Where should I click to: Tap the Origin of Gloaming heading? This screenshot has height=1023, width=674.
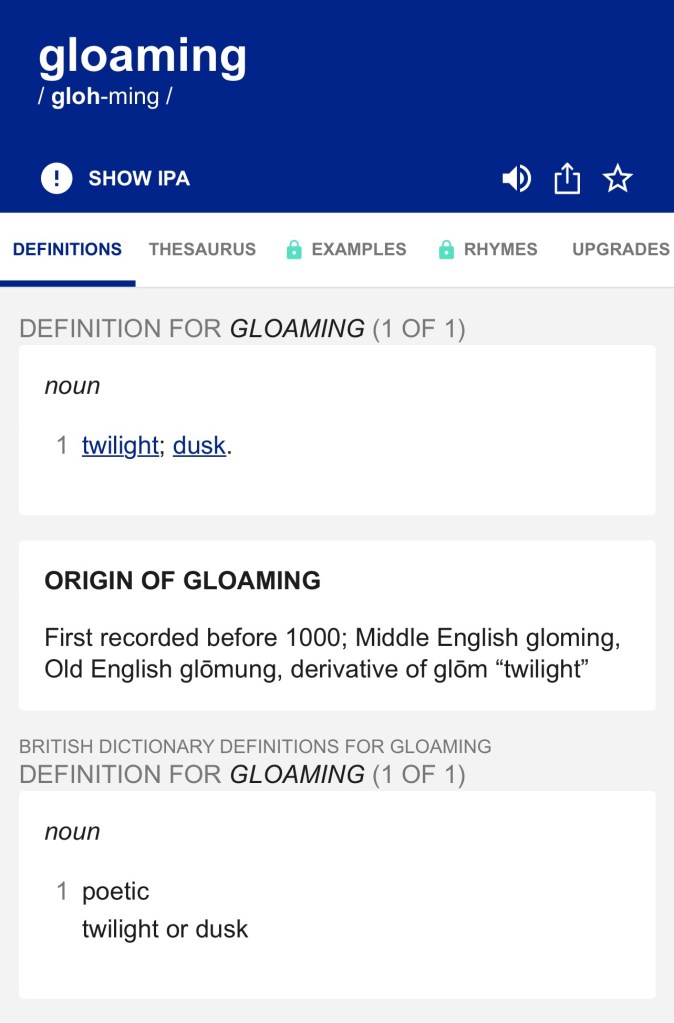pos(183,580)
